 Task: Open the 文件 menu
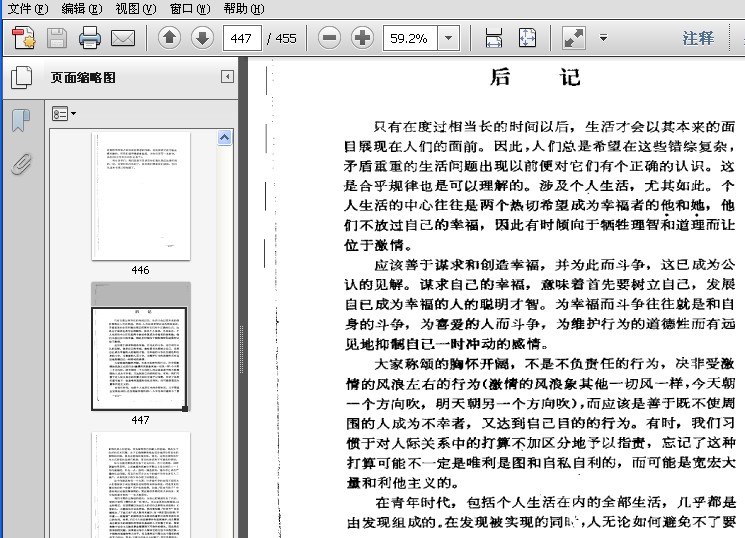click(27, 8)
